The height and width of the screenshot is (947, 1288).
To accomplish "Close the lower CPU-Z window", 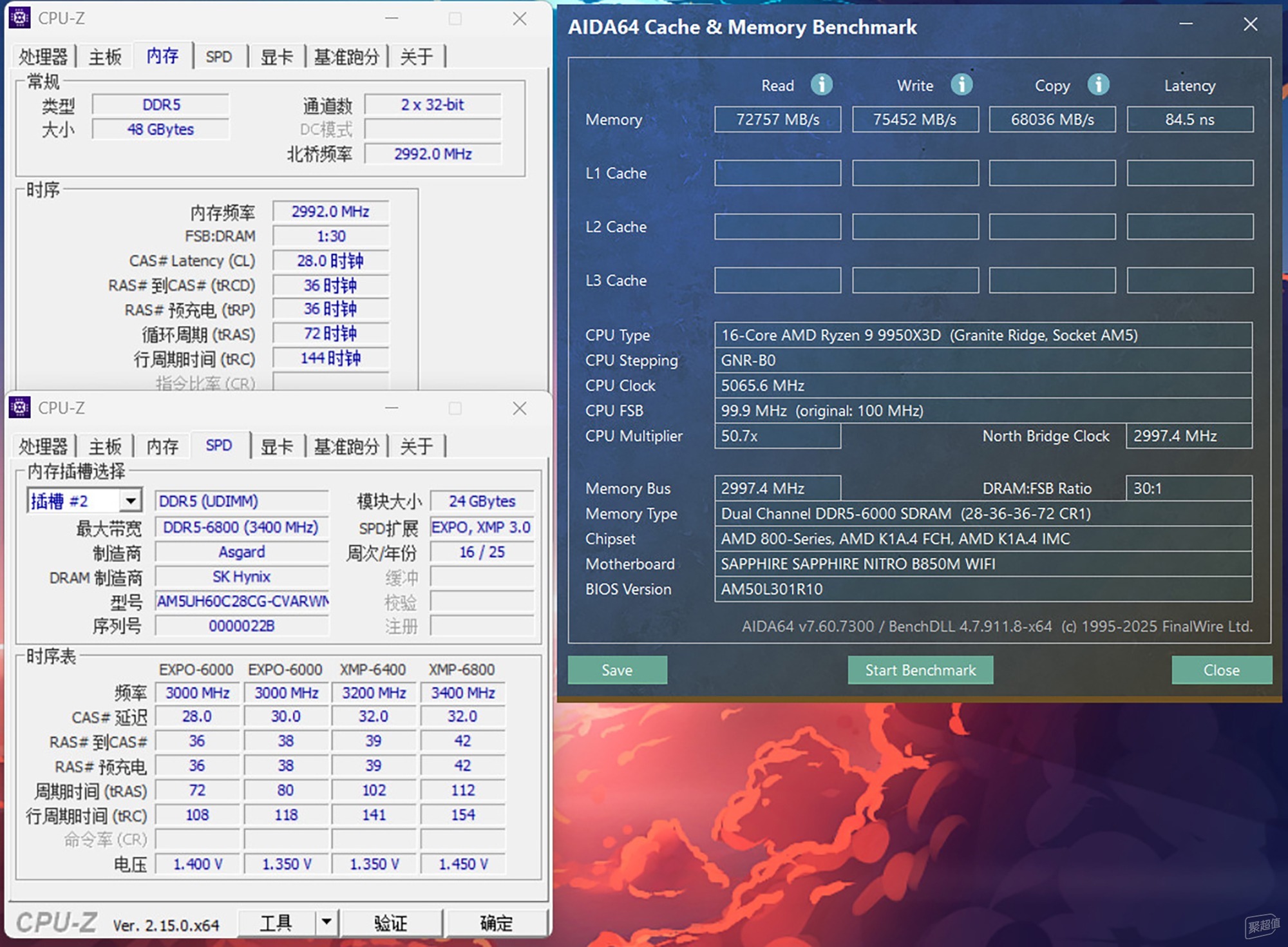I will click(x=520, y=408).
